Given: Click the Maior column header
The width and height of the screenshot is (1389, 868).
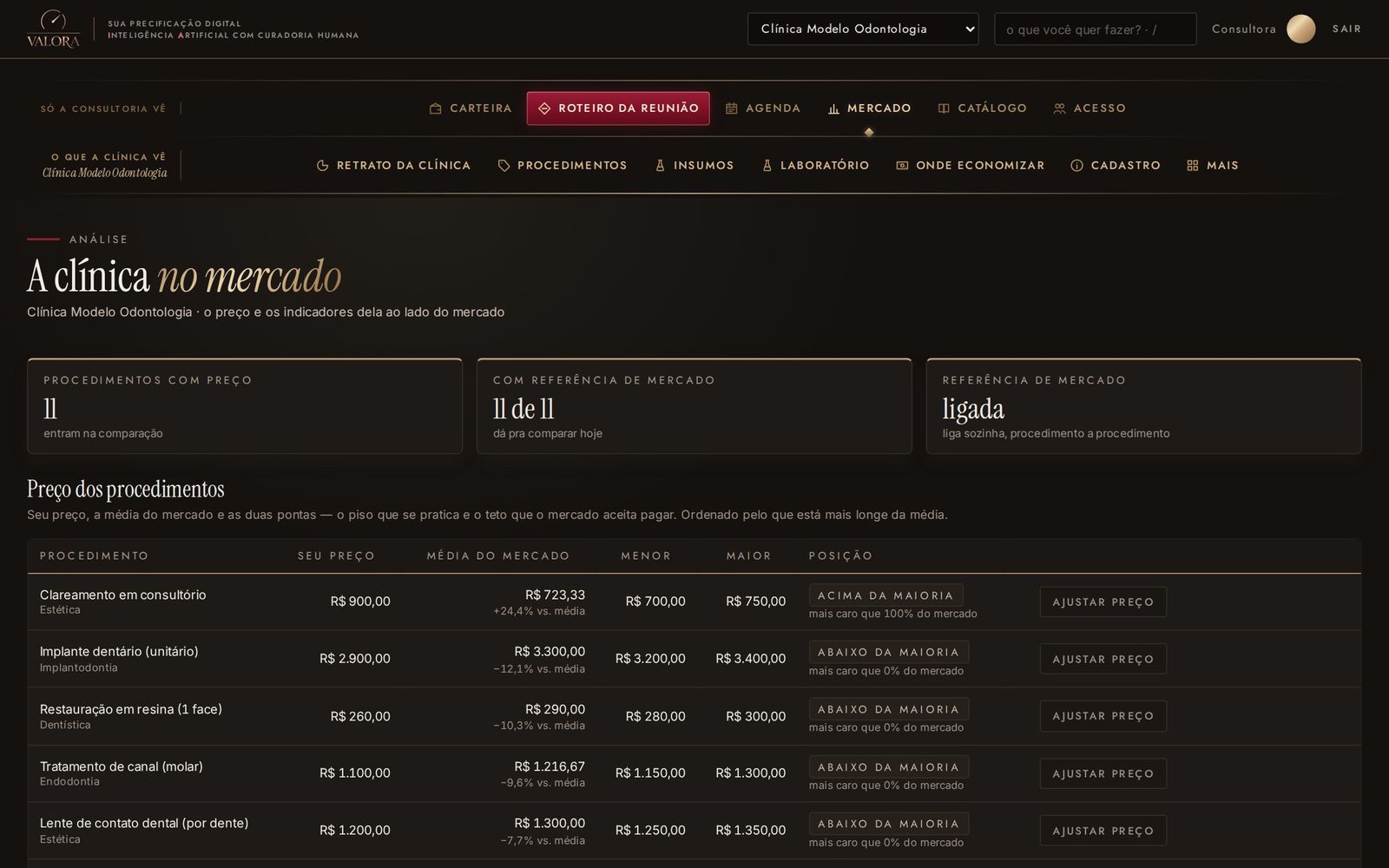Looking at the screenshot, I should 749,556.
